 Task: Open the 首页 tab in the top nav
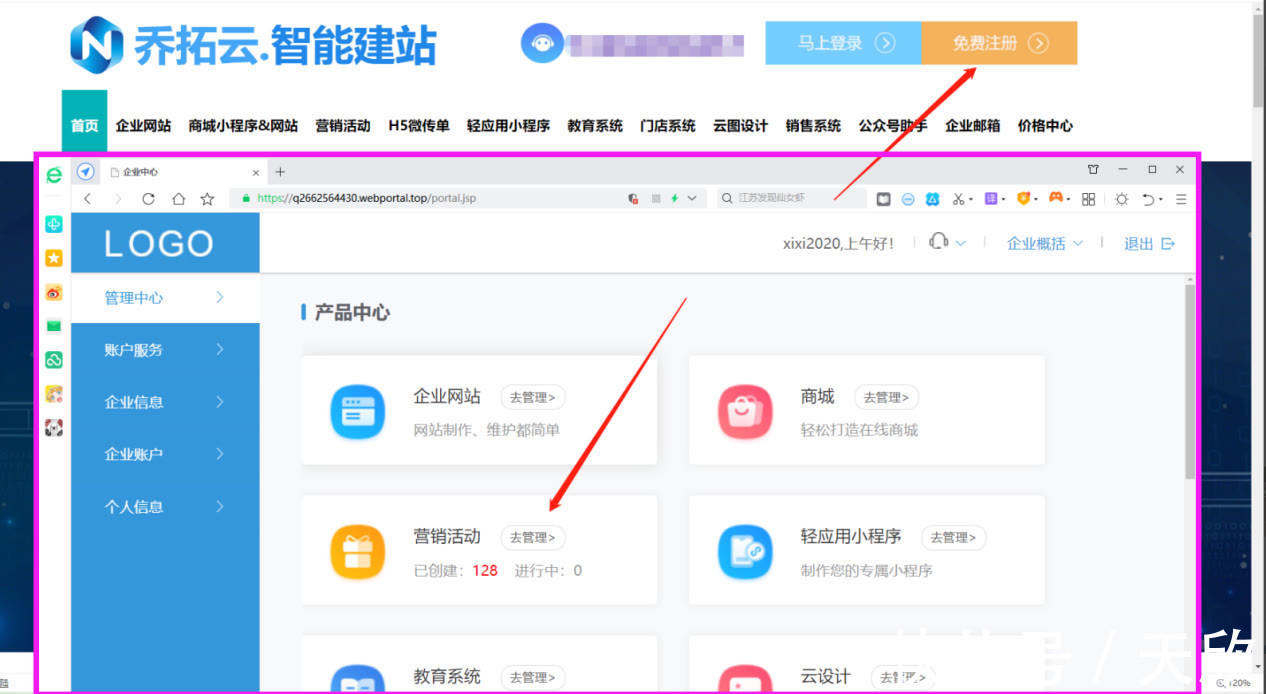84,126
